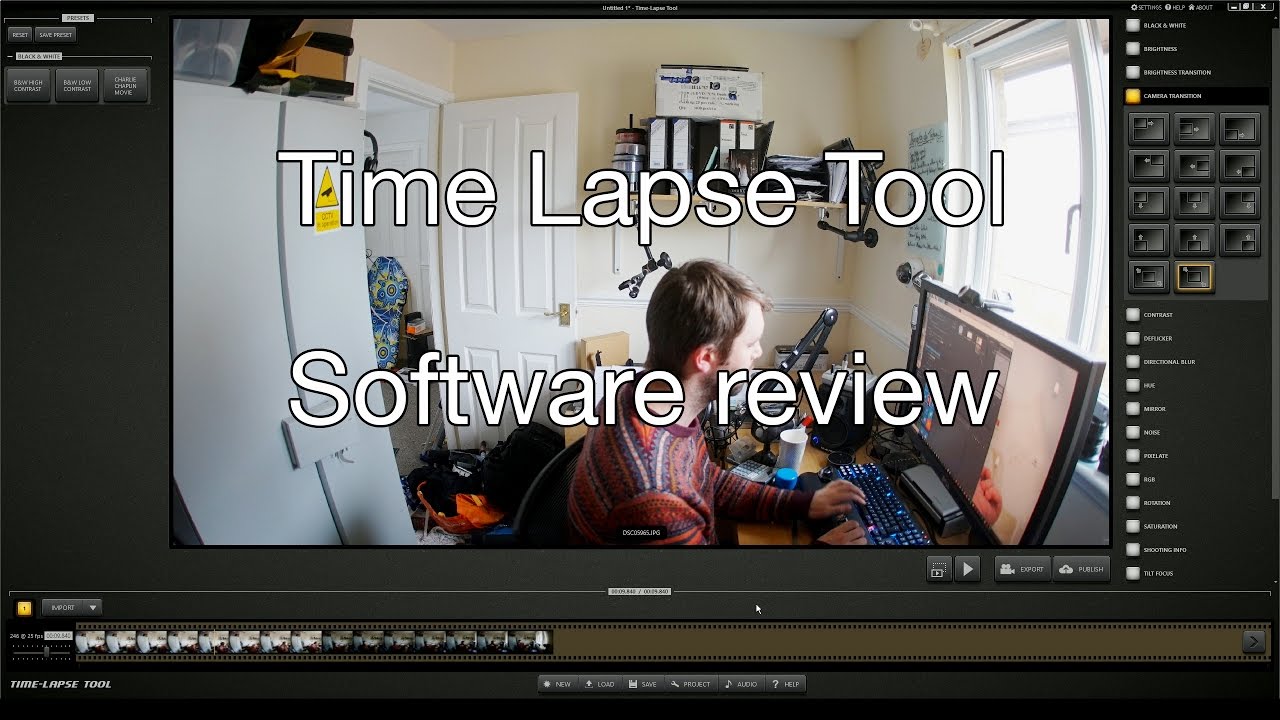The width and height of the screenshot is (1280, 720).
Task: Select pan-left from middle-right camera transition
Action: coord(1194,166)
